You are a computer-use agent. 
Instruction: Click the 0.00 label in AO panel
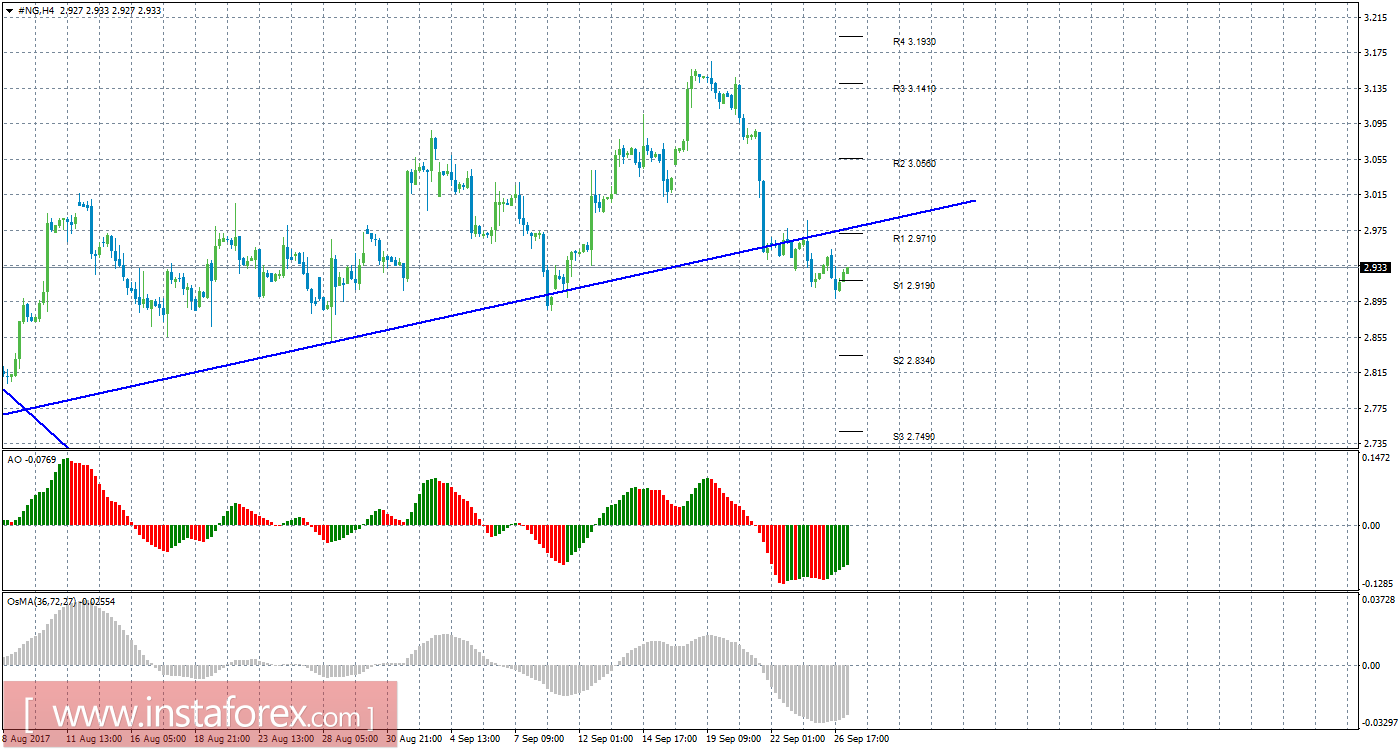pyautogui.click(x=1371, y=525)
